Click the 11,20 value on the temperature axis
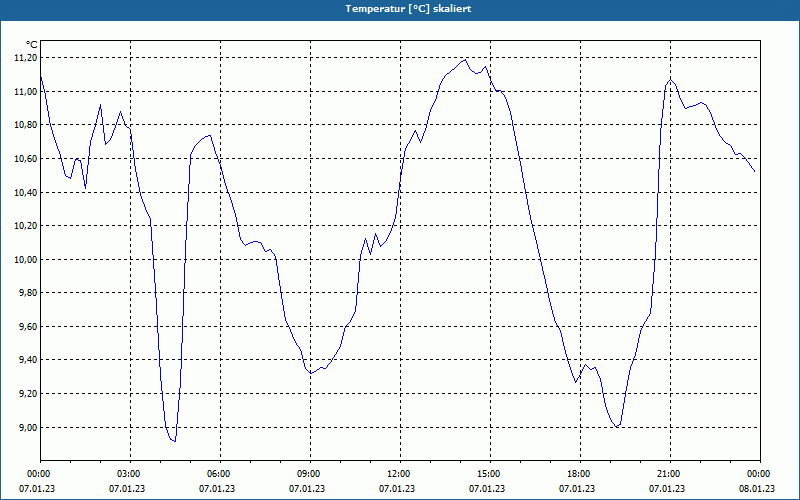Screen dimensions: 800x500 click(x=26, y=58)
